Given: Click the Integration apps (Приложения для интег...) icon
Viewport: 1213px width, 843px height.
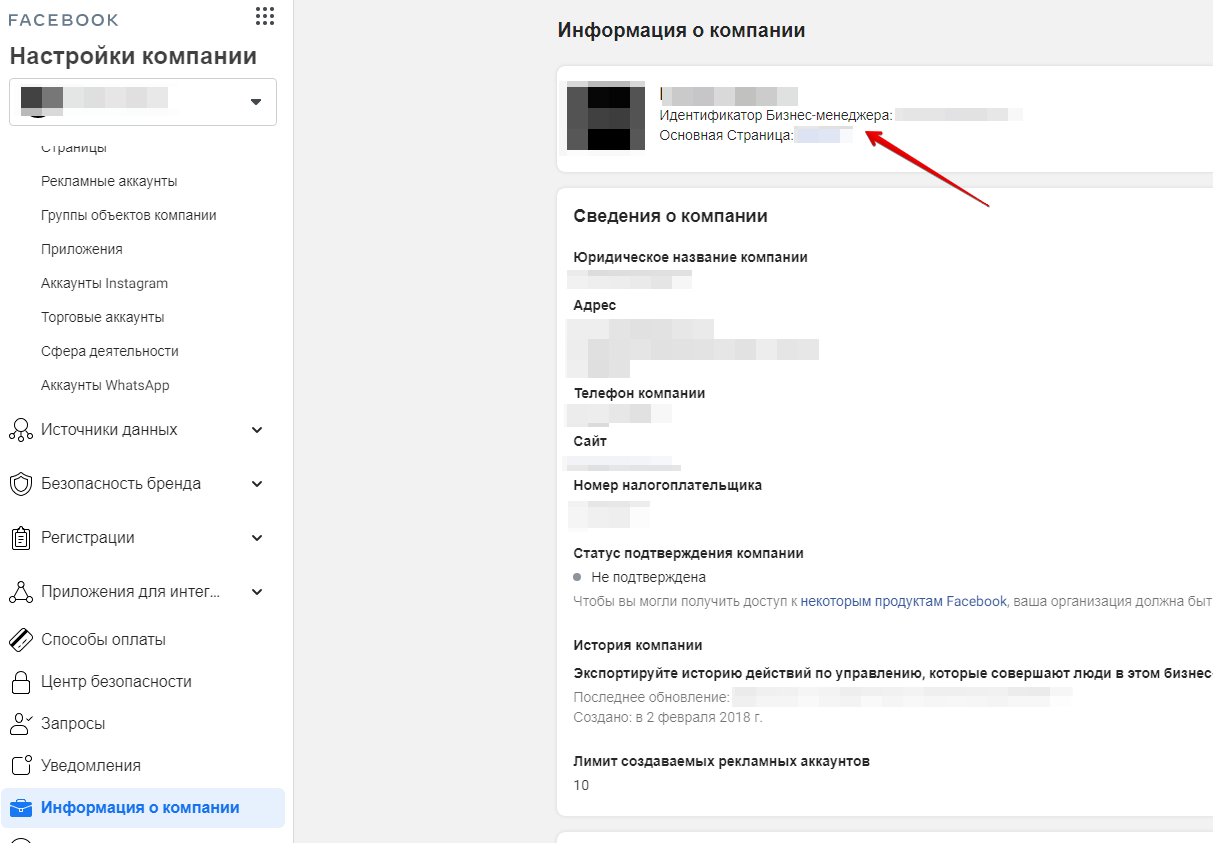Looking at the screenshot, I should (21, 592).
